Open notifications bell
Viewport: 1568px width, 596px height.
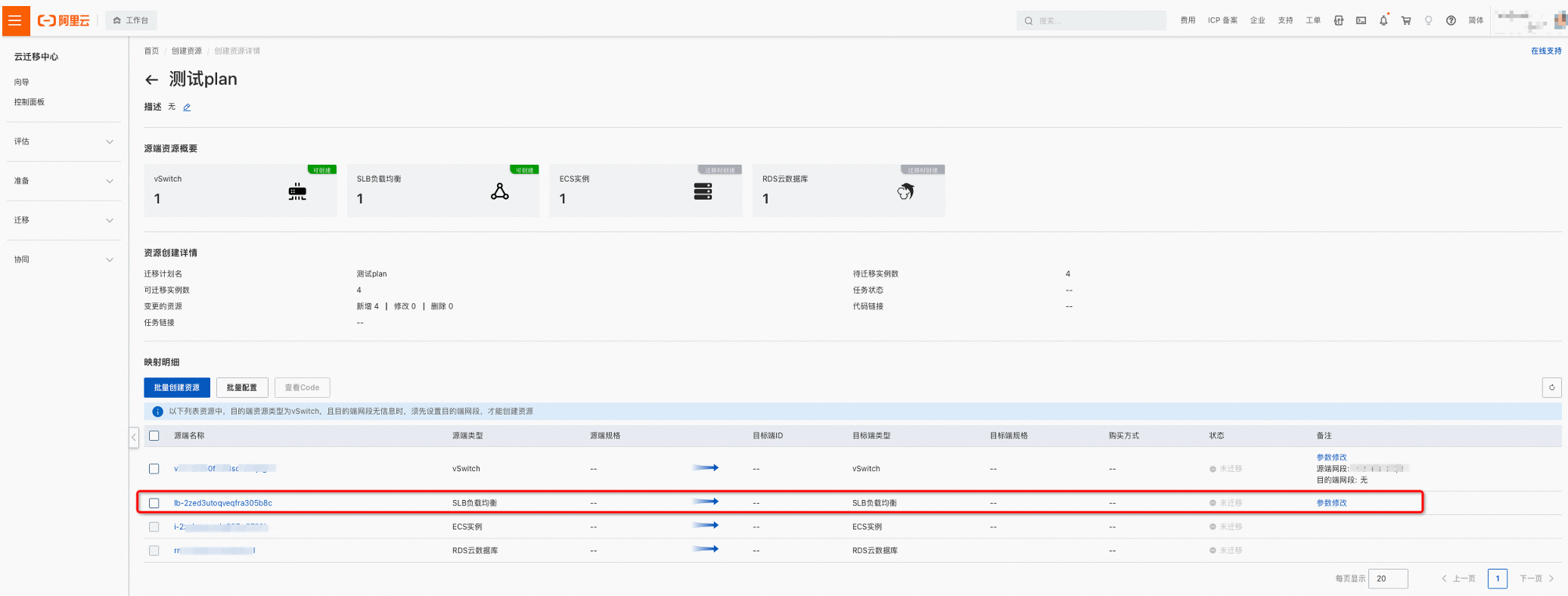point(1383,20)
